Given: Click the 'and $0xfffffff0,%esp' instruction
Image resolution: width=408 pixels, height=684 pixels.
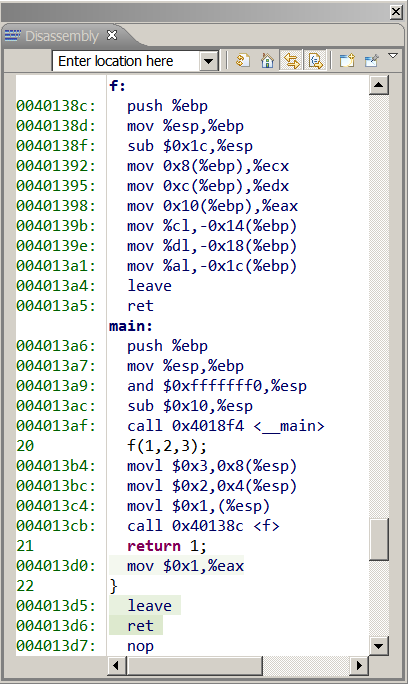Looking at the screenshot, I should click(217, 386).
